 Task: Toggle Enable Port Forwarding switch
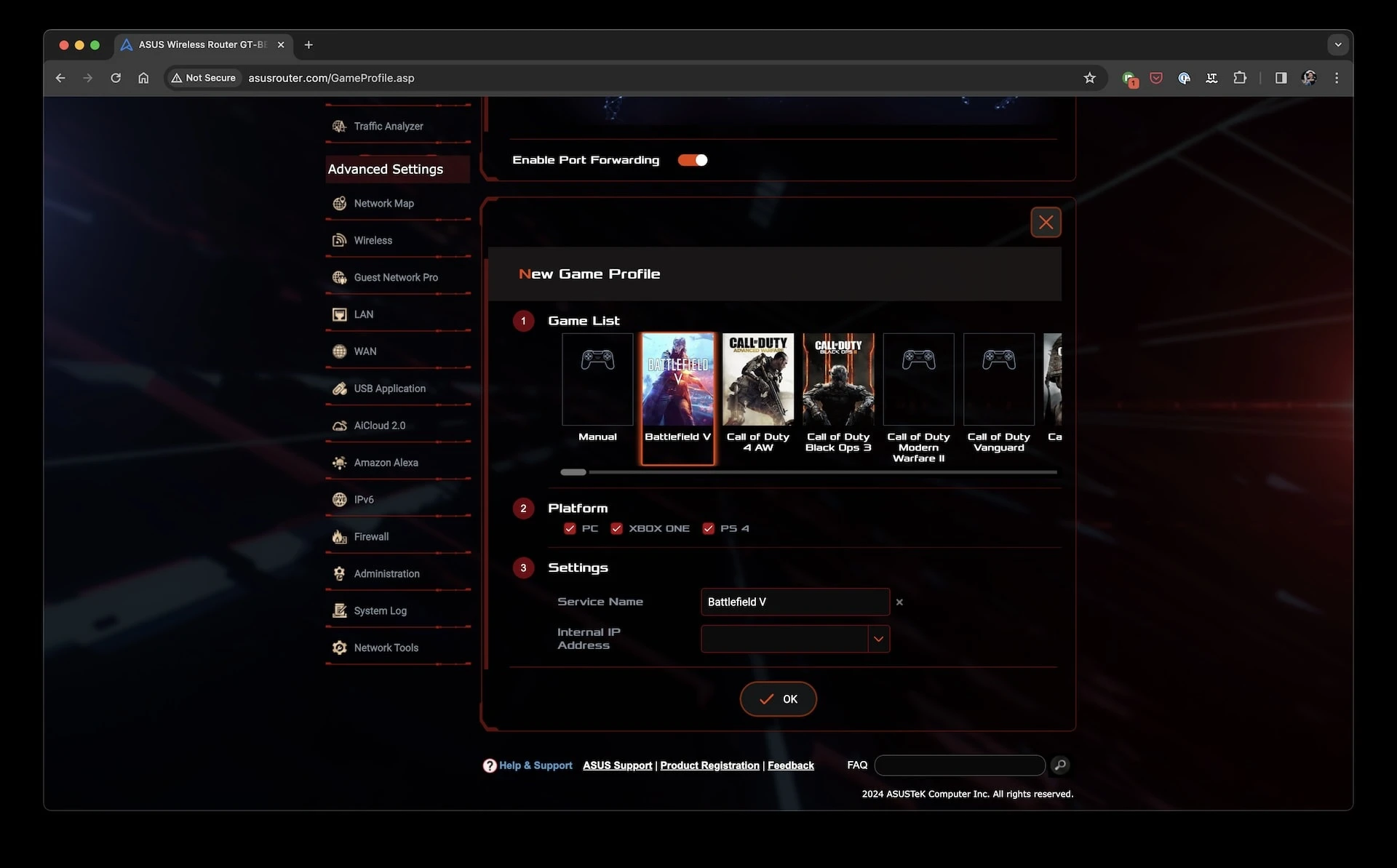693,160
